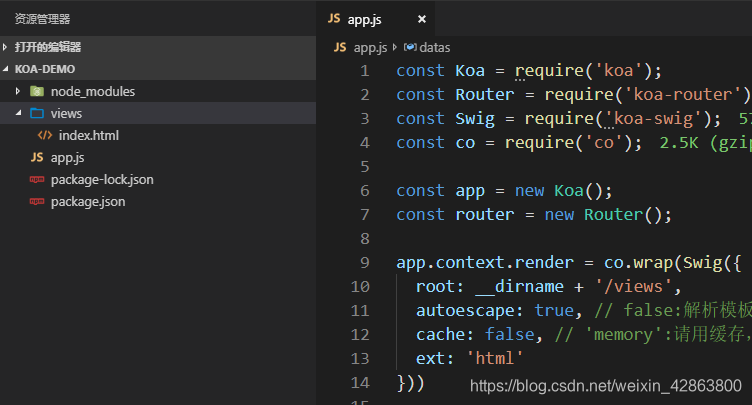Viewport: 752px width, 405px height.
Task: Click the JS icon on app.js tab
Action: coord(334,19)
